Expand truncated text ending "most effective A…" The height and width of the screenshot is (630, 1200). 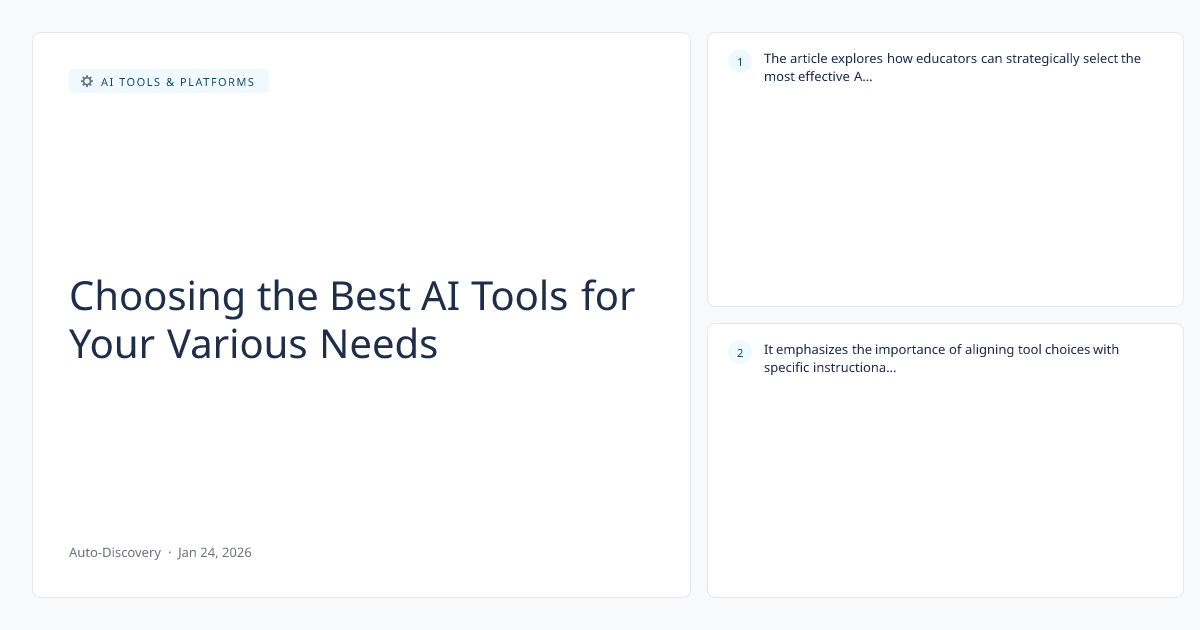pyautogui.click(x=817, y=76)
